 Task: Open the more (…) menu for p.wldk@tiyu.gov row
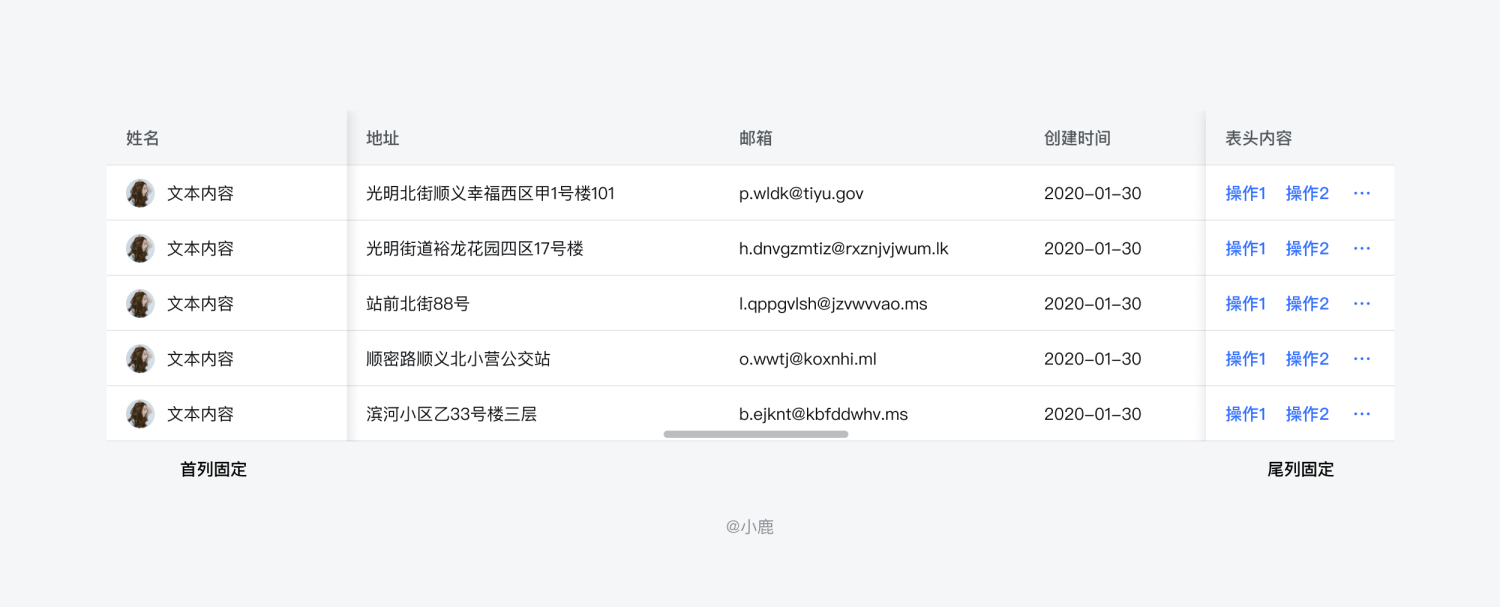coord(1362,193)
